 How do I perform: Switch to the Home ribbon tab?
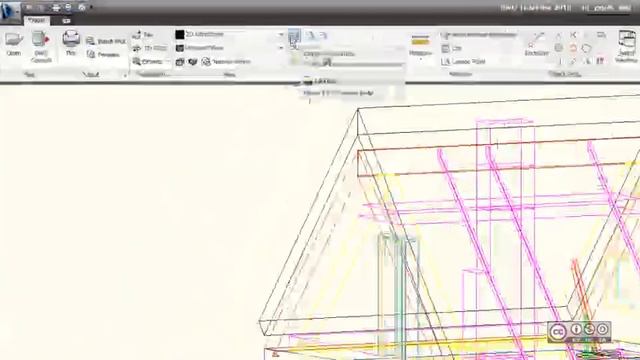[36, 20]
